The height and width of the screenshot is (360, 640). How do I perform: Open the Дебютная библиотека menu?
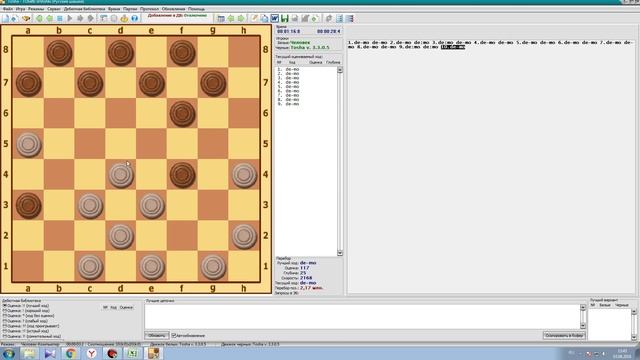[x=84, y=9]
